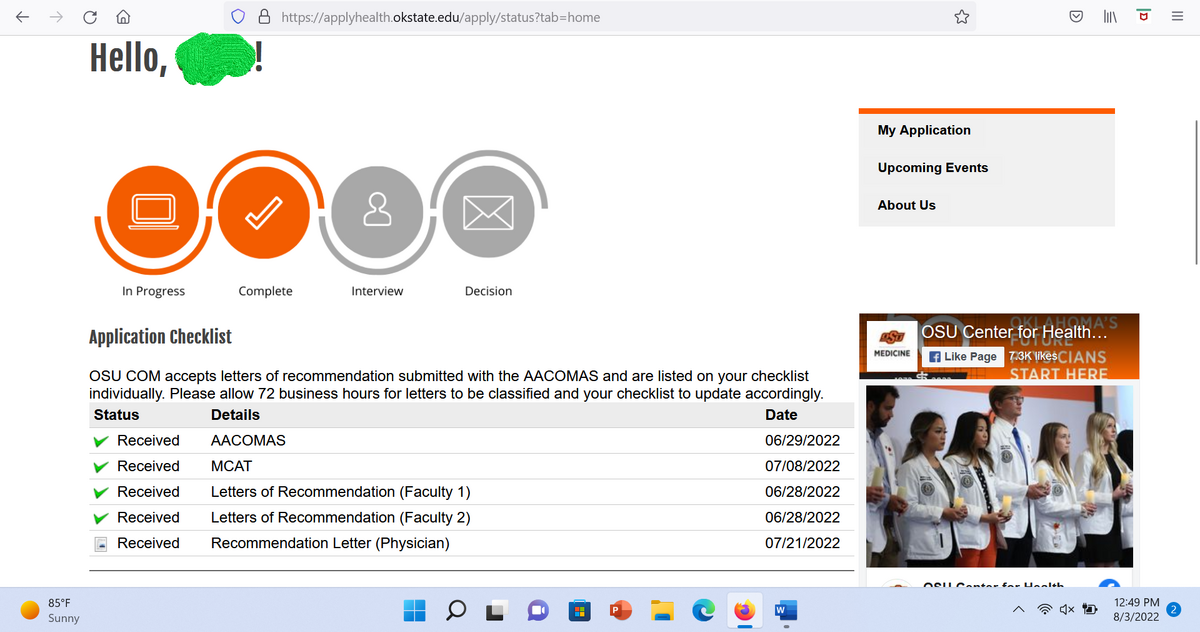This screenshot has height=632, width=1200.
Task: Select Letters of Recommendation (Faculty 1)
Action: click(341, 492)
